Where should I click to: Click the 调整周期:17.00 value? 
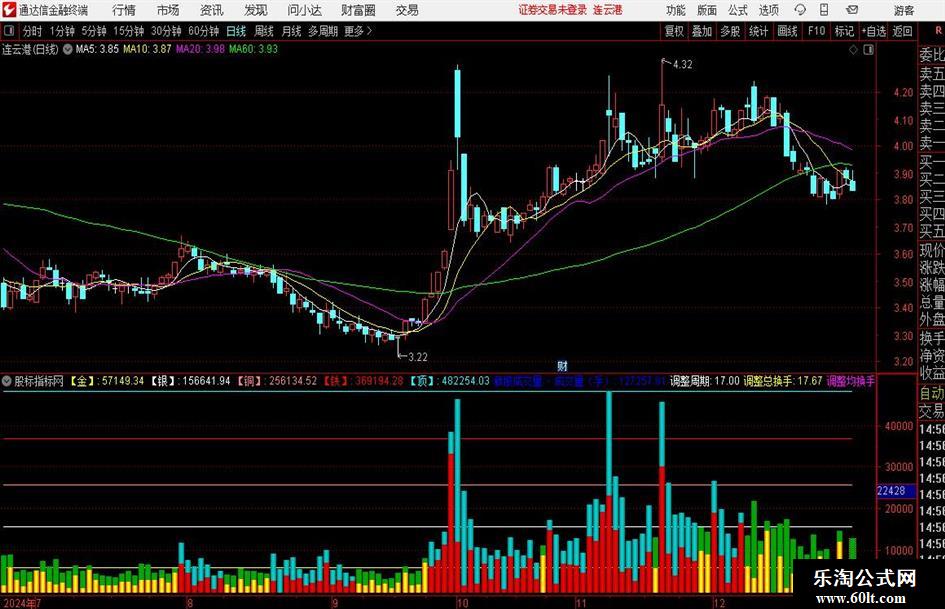coord(704,381)
